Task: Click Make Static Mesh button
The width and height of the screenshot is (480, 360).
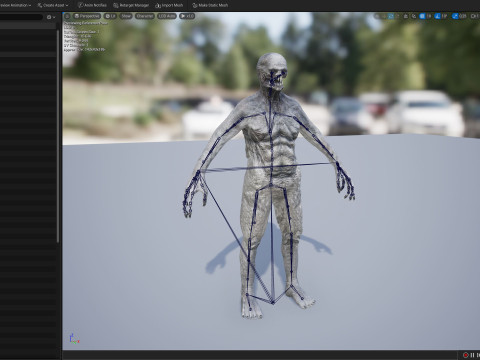Action: 210,5
